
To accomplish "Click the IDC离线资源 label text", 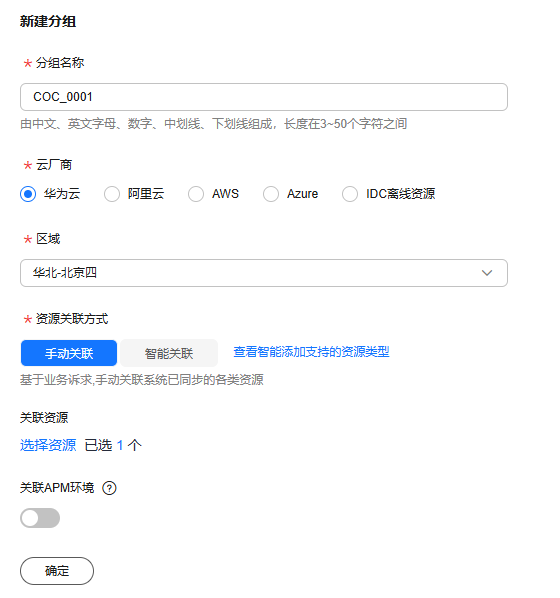I will (x=401, y=194).
